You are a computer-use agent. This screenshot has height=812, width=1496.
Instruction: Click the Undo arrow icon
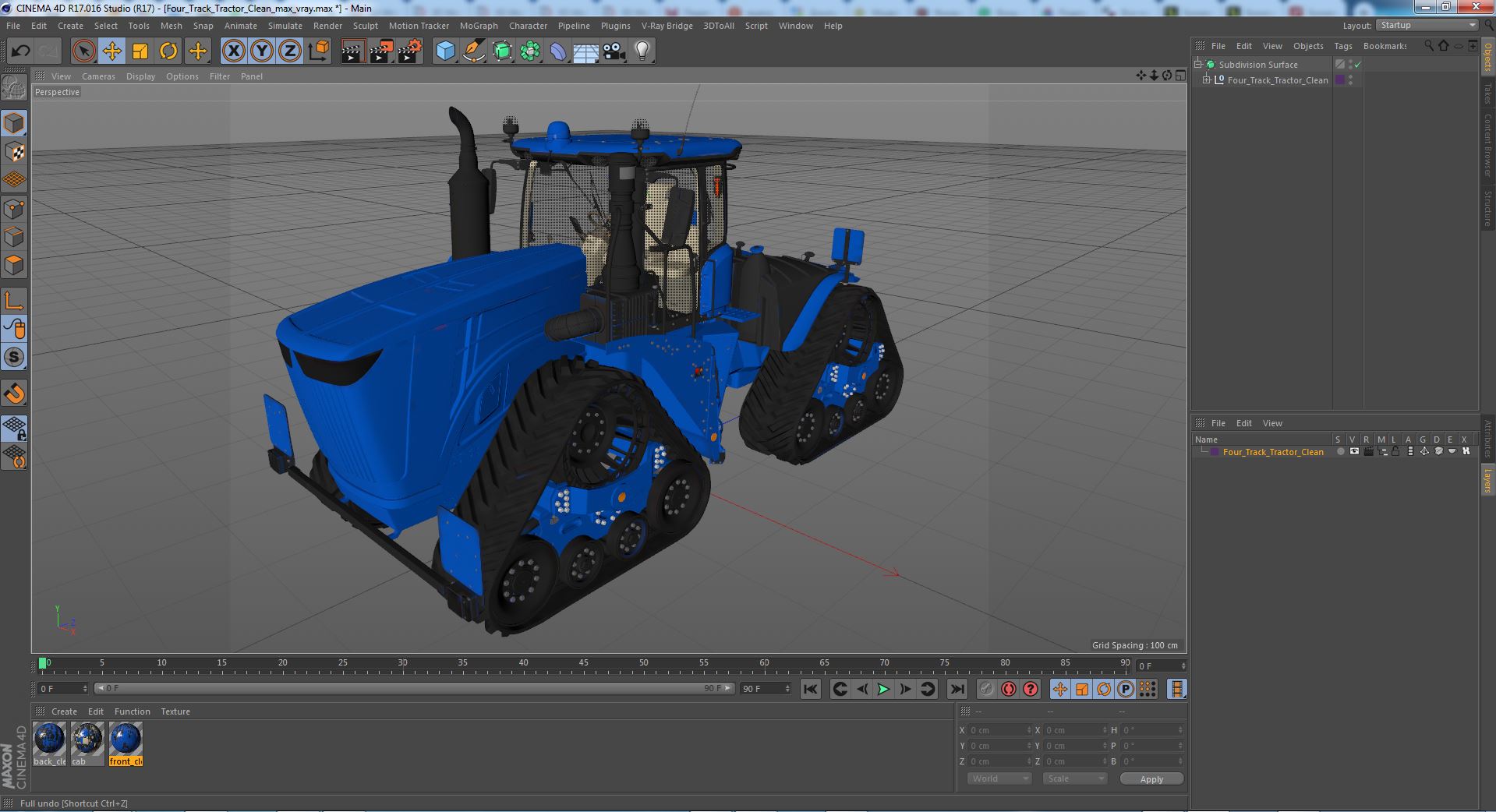[20, 51]
